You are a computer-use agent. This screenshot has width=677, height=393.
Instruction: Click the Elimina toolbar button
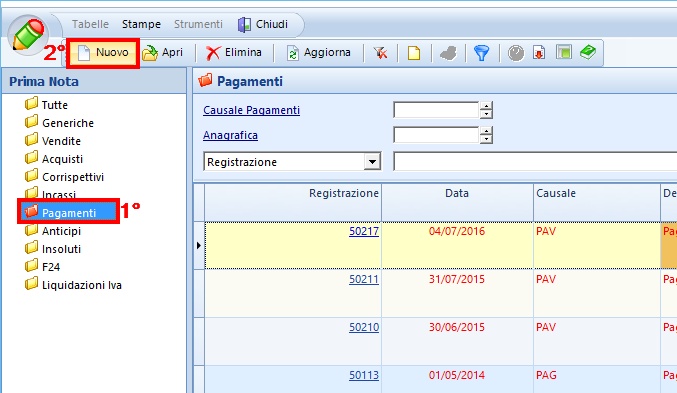(x=234, y=53)
